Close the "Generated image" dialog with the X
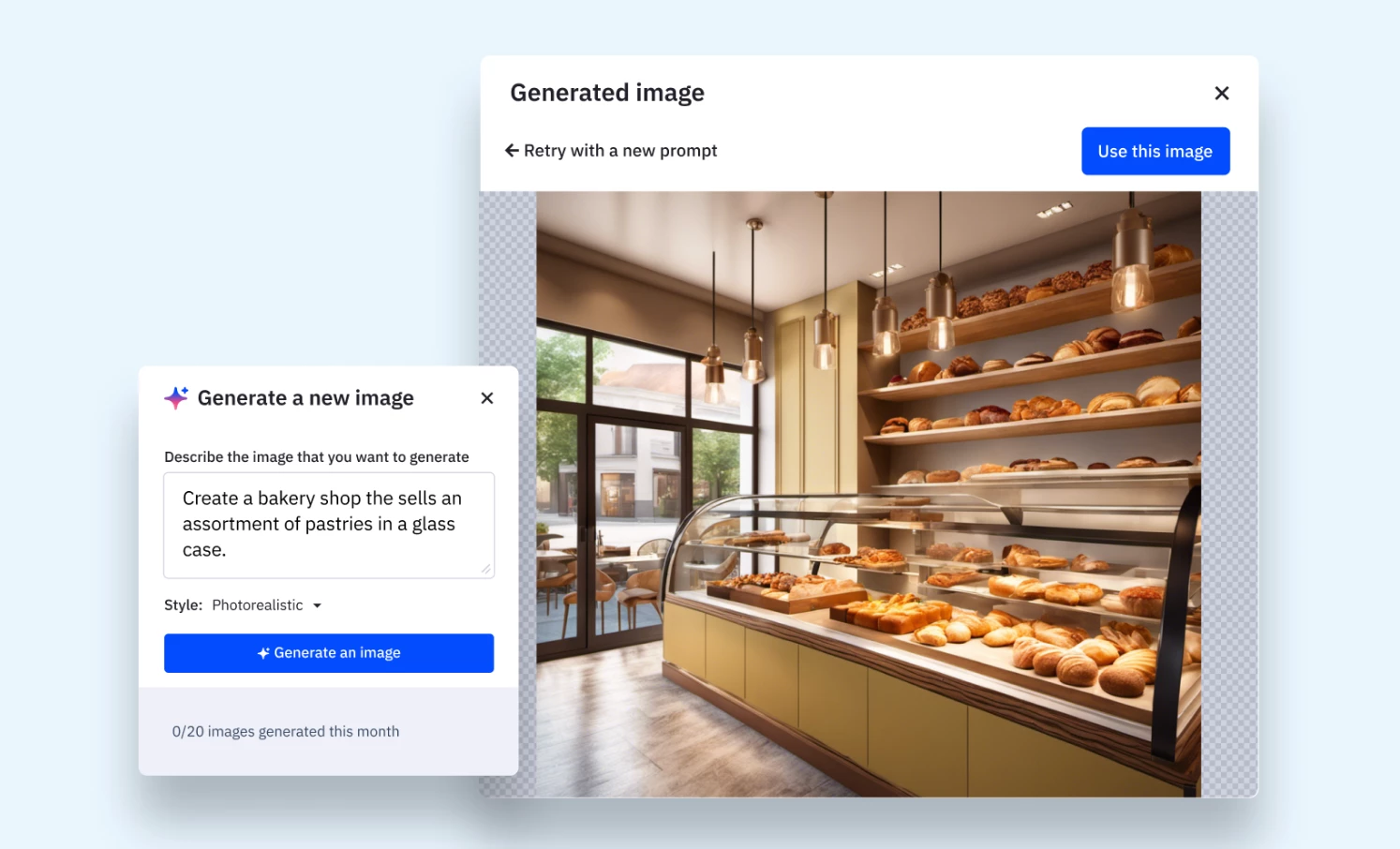The height and width of the screenshot is (849, 1400). point(1221,93)
